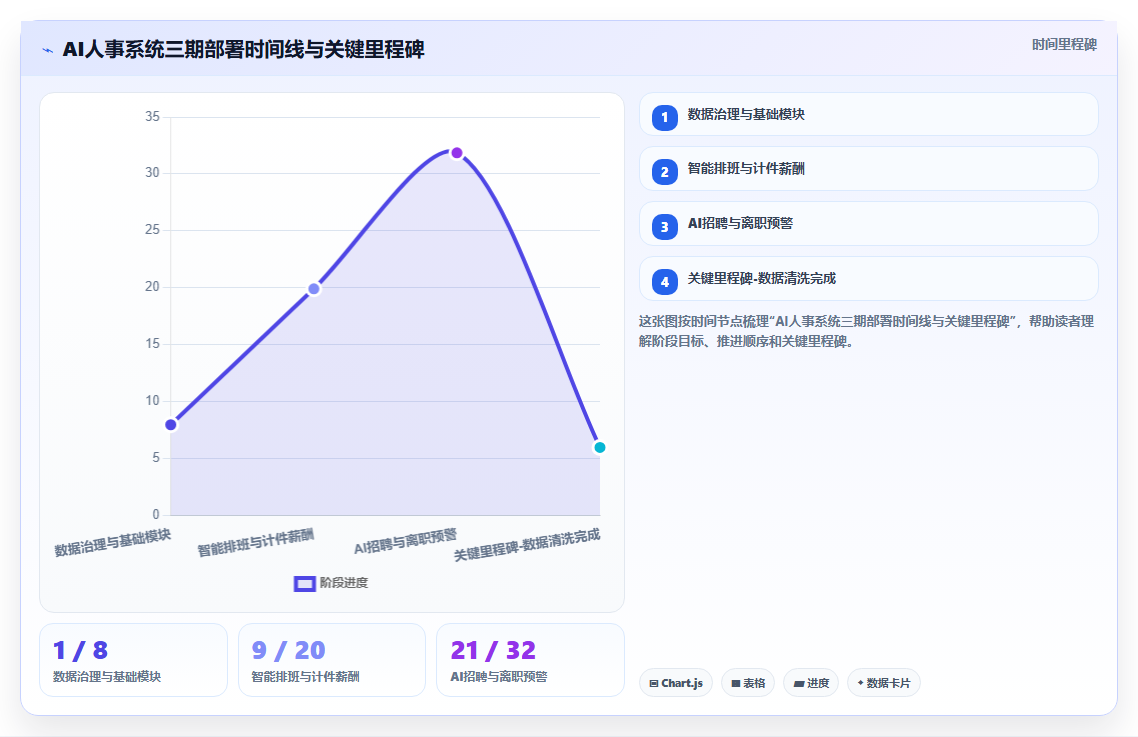
Task: Click number 2 badge for 智能排班与计件薪酬
Action: (x=664, y=172)
